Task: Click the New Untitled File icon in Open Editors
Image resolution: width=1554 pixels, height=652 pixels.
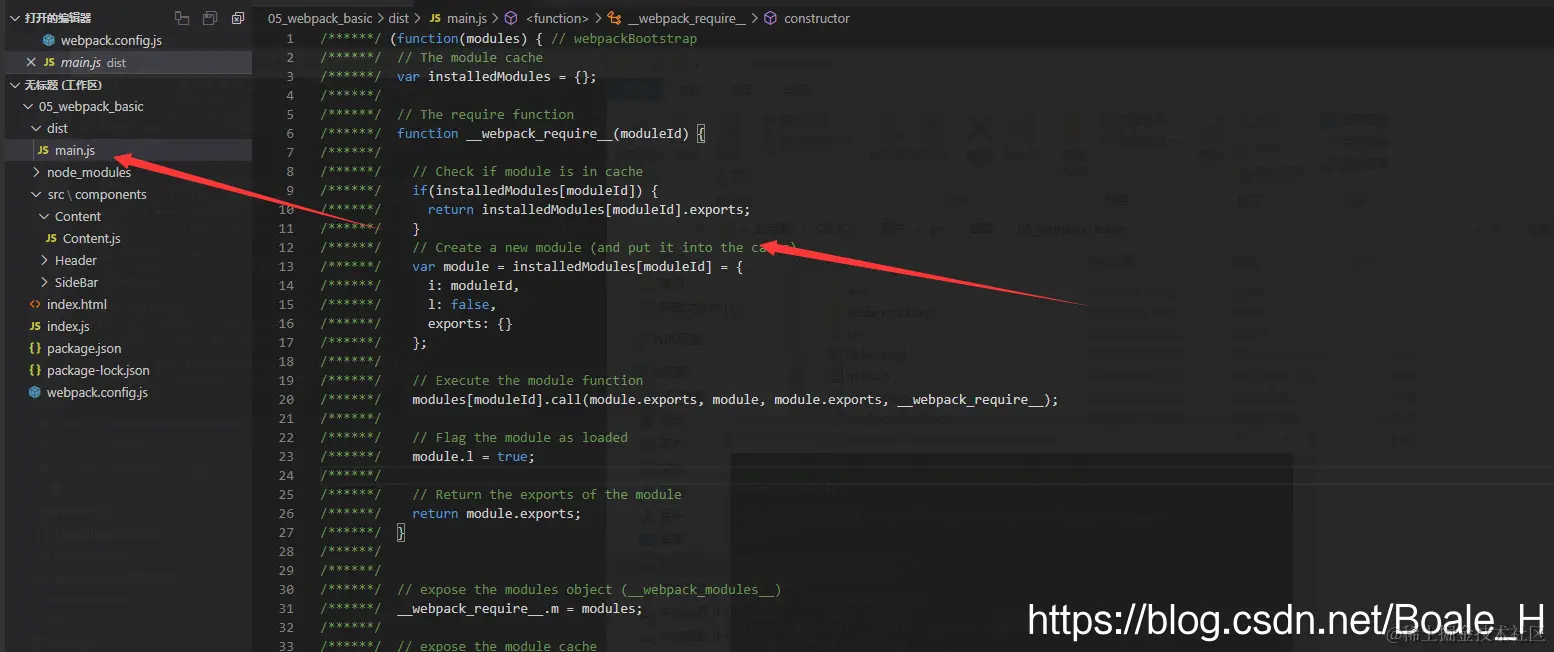Action: (x=181, y=18)
